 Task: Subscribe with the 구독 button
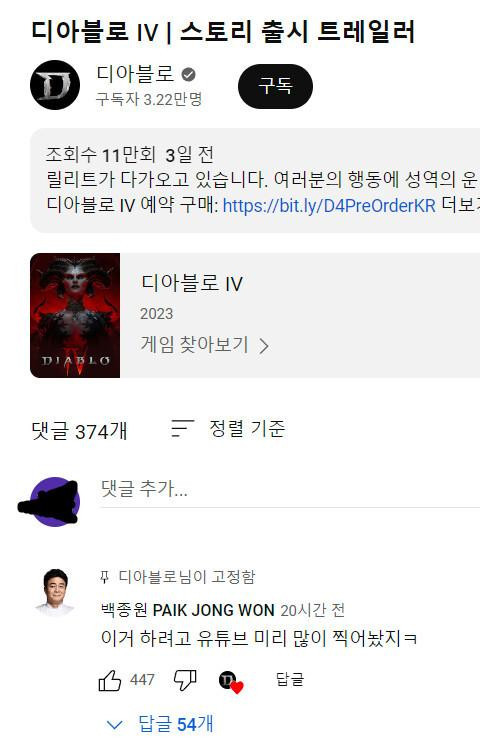point(276,86)
